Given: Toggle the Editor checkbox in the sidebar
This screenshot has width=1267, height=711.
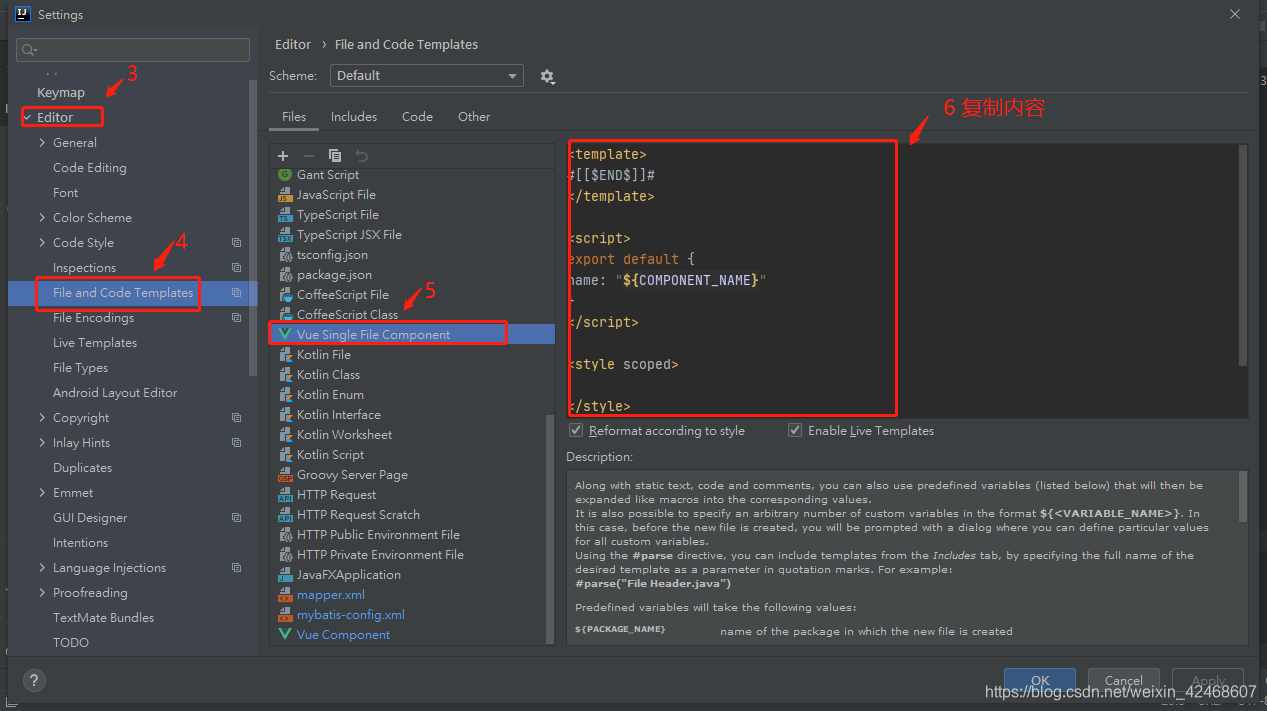Looking at the screenshot, I should pos(28,117).
